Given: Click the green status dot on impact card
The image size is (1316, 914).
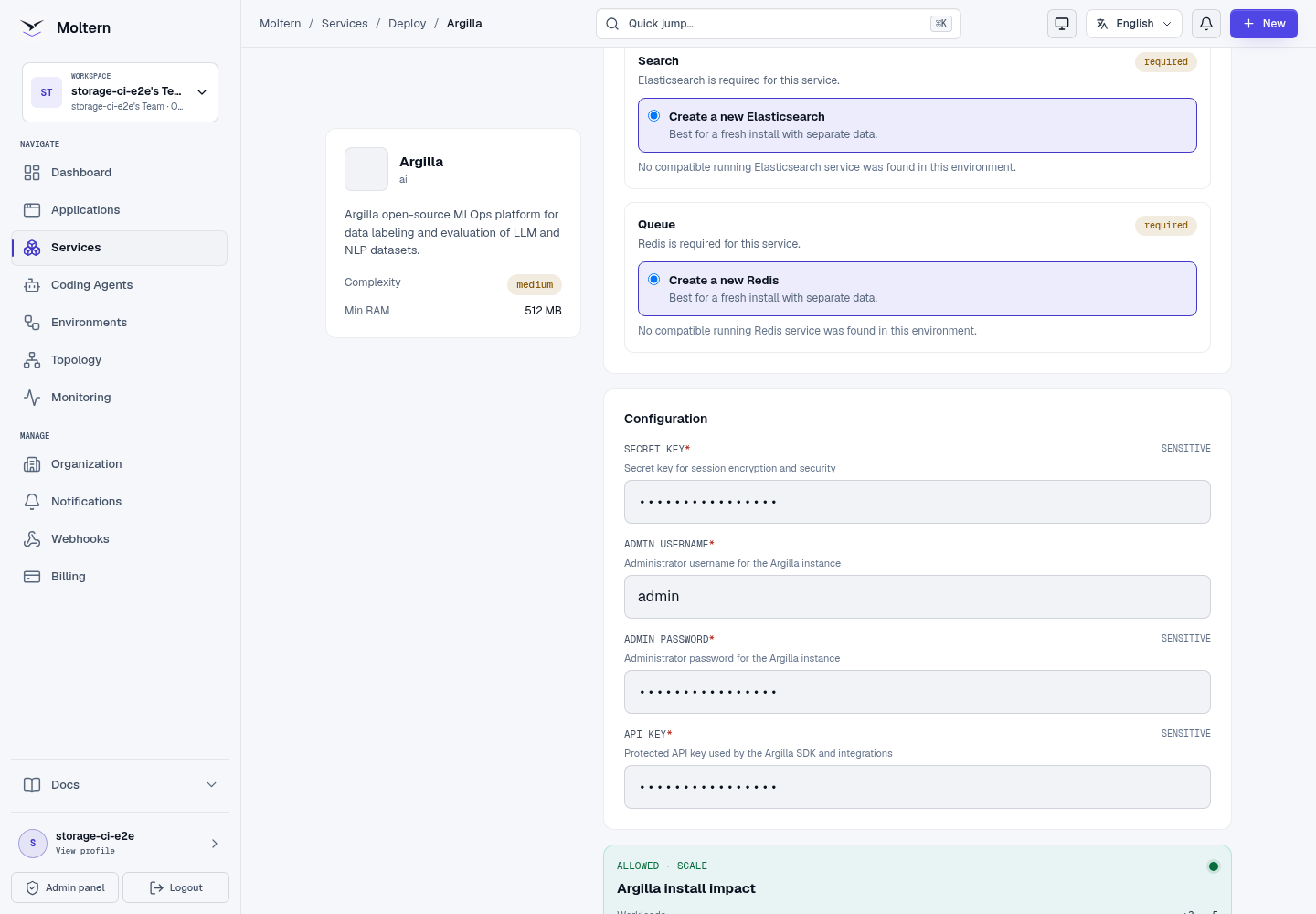Looking at the screenshot, I should point(1214,866).
